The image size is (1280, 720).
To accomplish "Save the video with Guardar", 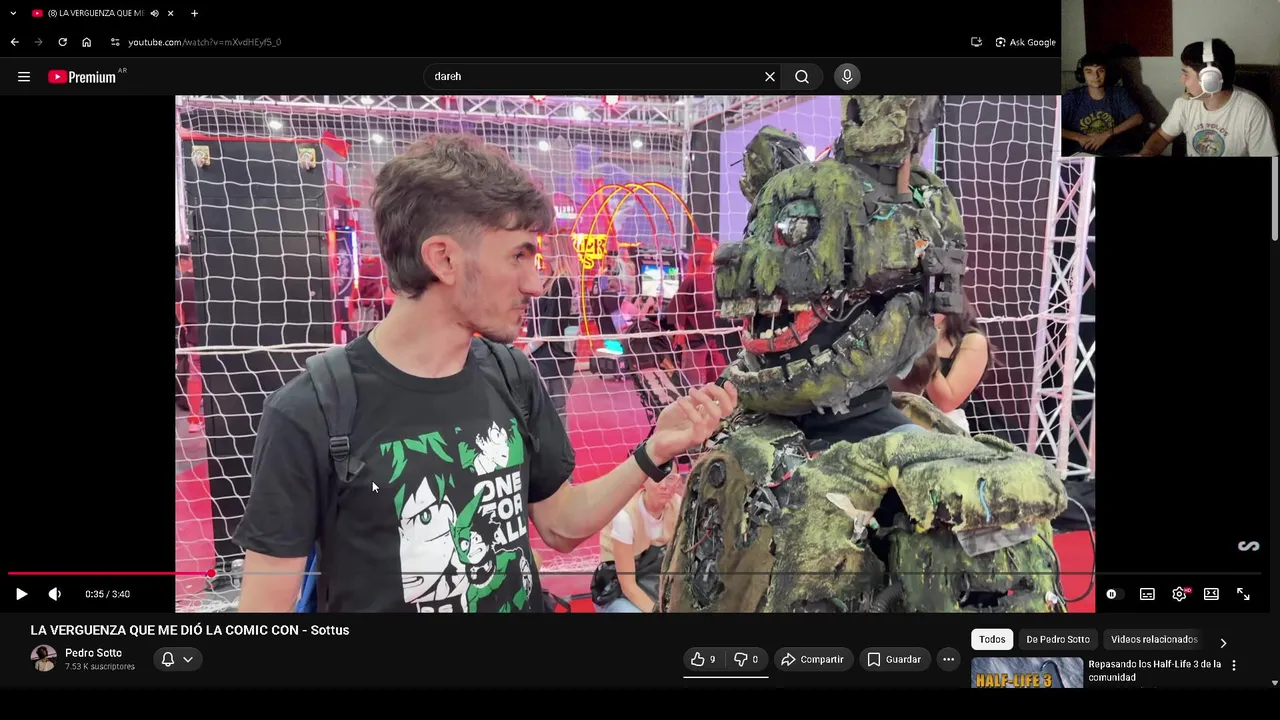I will [x=893, y=659].
